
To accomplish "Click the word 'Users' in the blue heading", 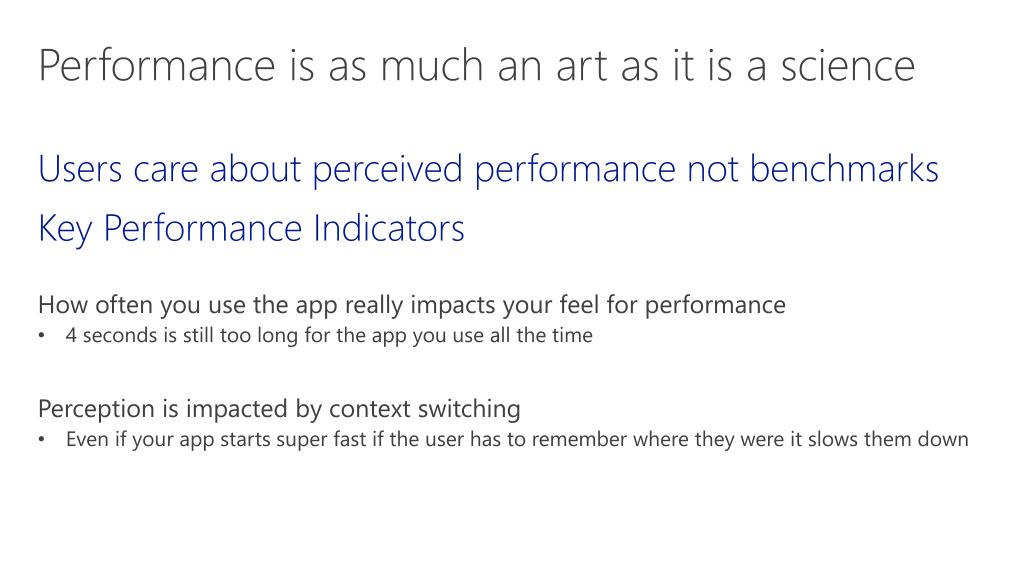I will tap(80, 169).
